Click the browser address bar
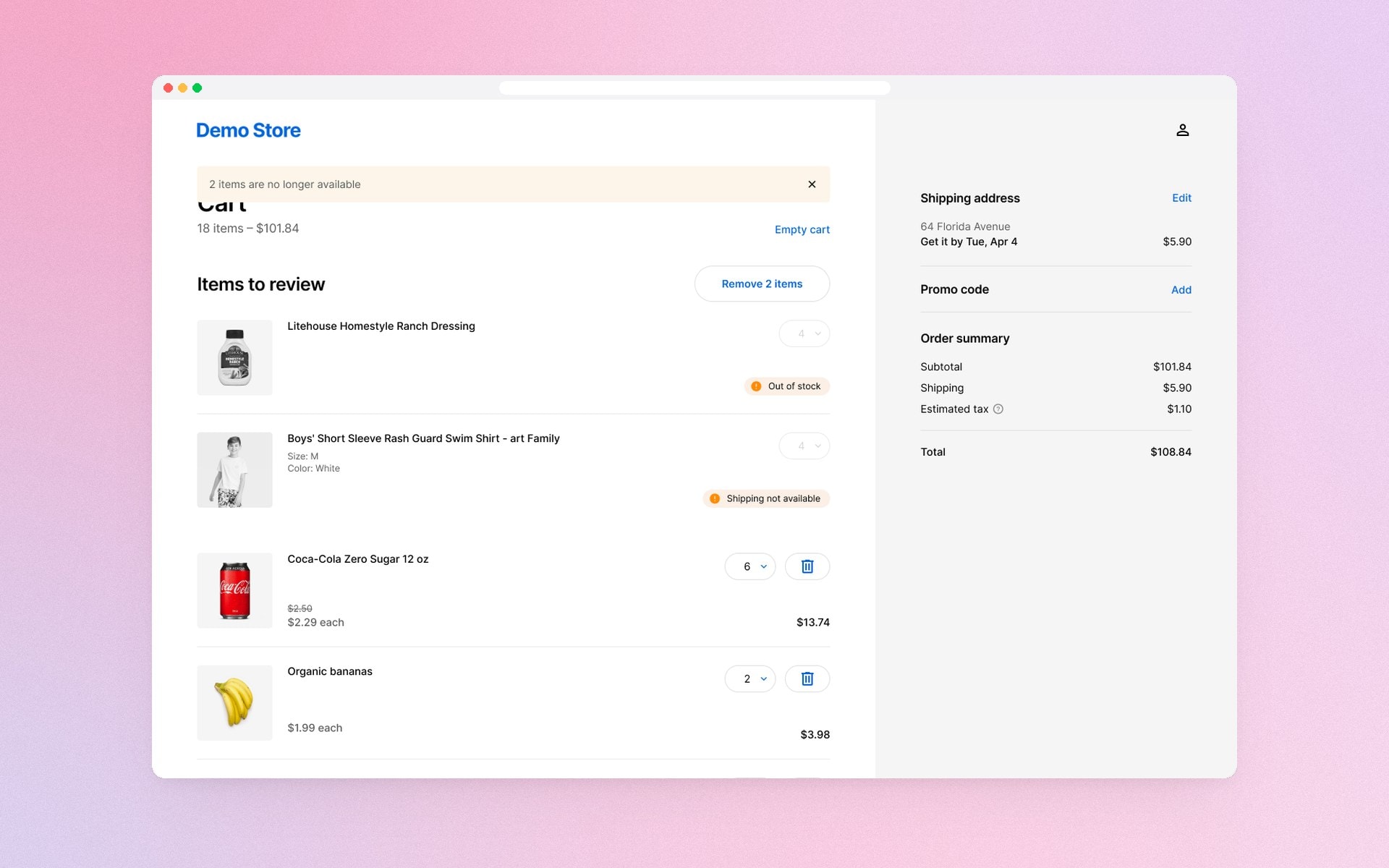The height and width of the screenshot is (868, 1389). pyautogui.click(x=694, y=88)
